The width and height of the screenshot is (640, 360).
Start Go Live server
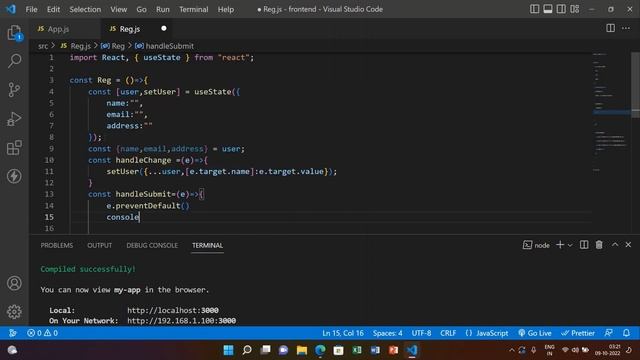pos(535,333)
